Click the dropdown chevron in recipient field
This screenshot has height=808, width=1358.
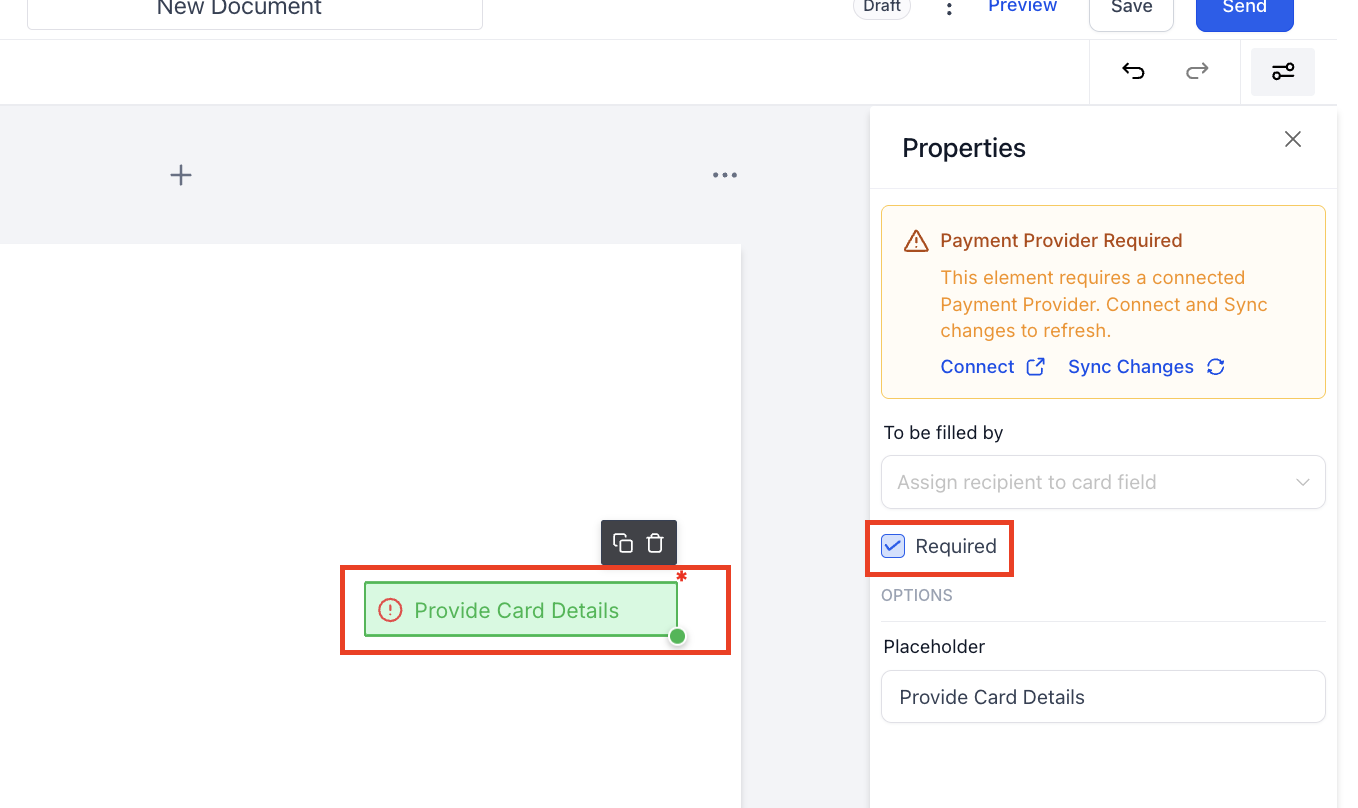pos(1303,482)
